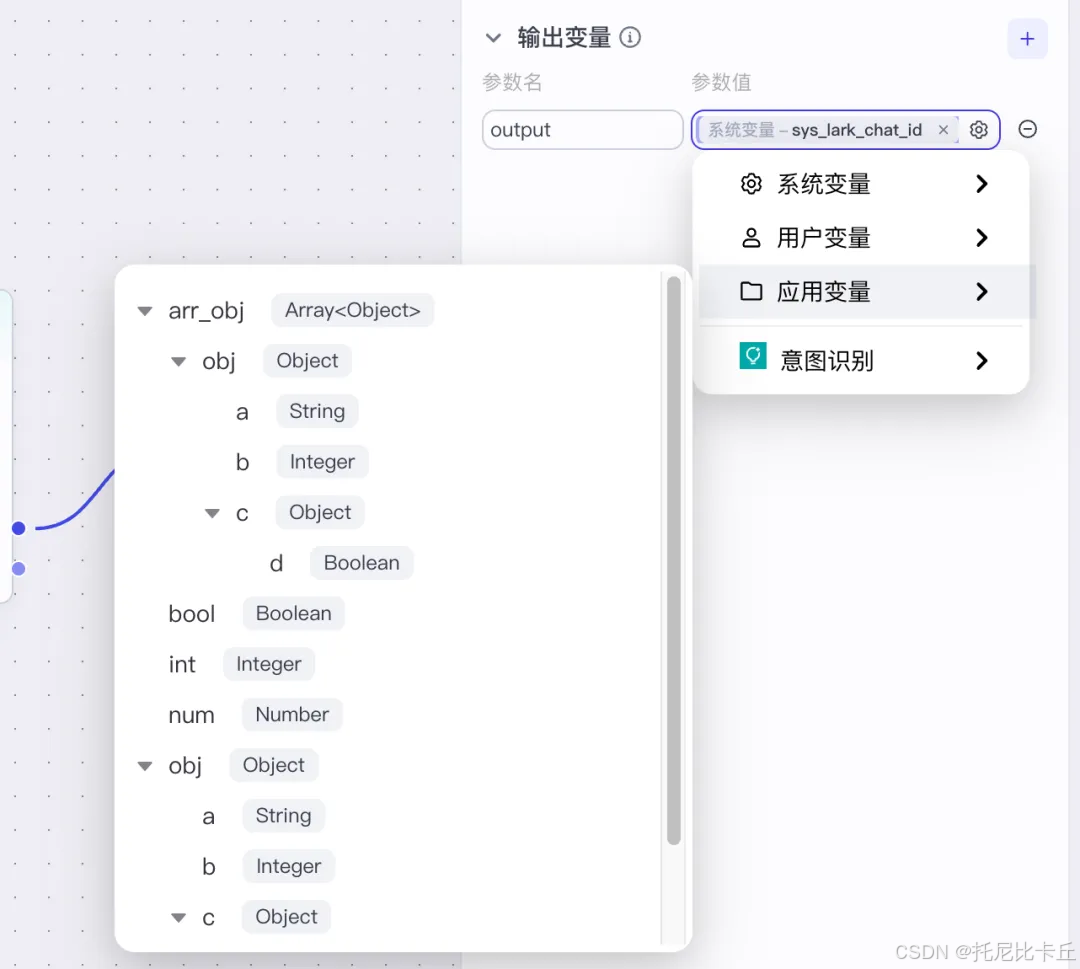Click the sys_lark_chat_id value selector field
The width and height of the screenshot is (1080, 969).
coord(845,129)
